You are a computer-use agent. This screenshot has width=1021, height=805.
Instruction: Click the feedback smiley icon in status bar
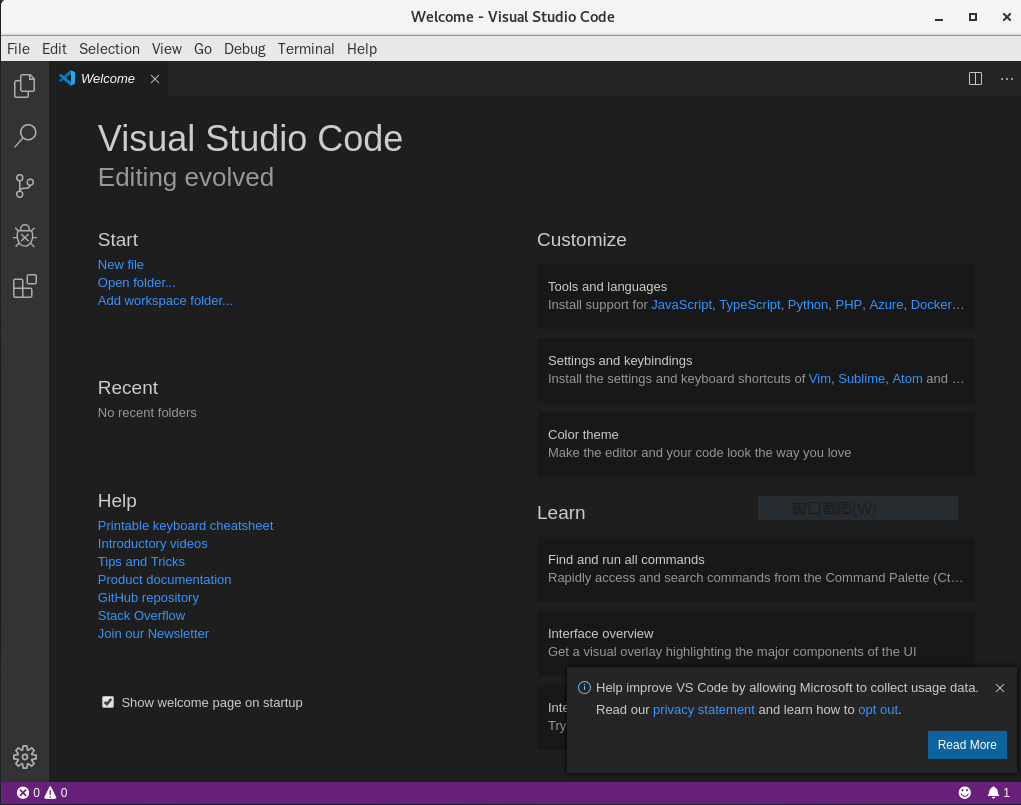coord(965,793)
